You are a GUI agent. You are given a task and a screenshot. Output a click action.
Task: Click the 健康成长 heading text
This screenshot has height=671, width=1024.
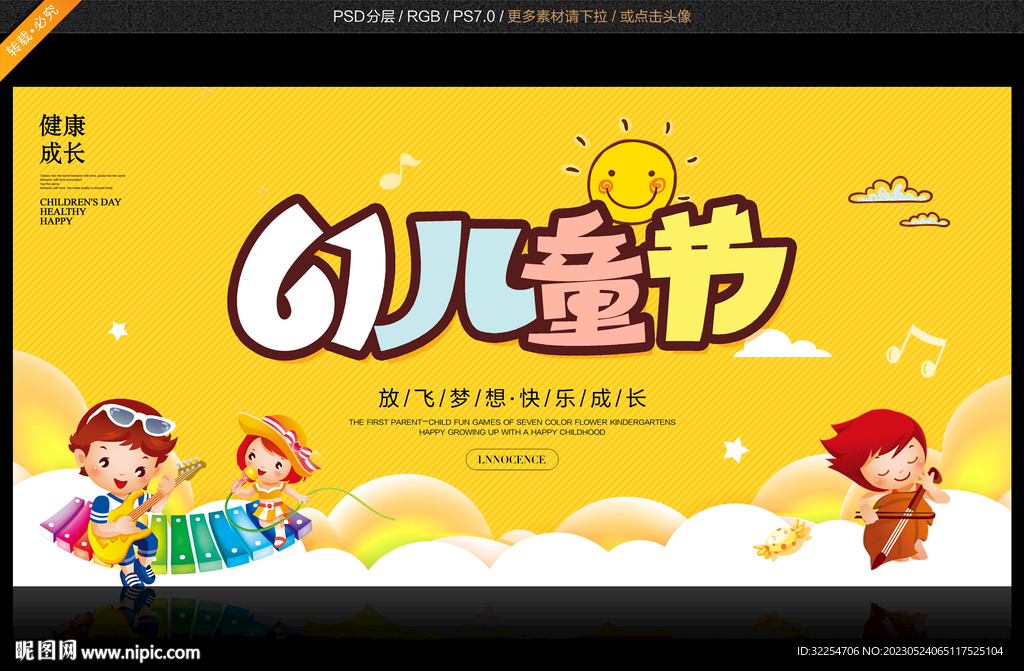(62, 139)
